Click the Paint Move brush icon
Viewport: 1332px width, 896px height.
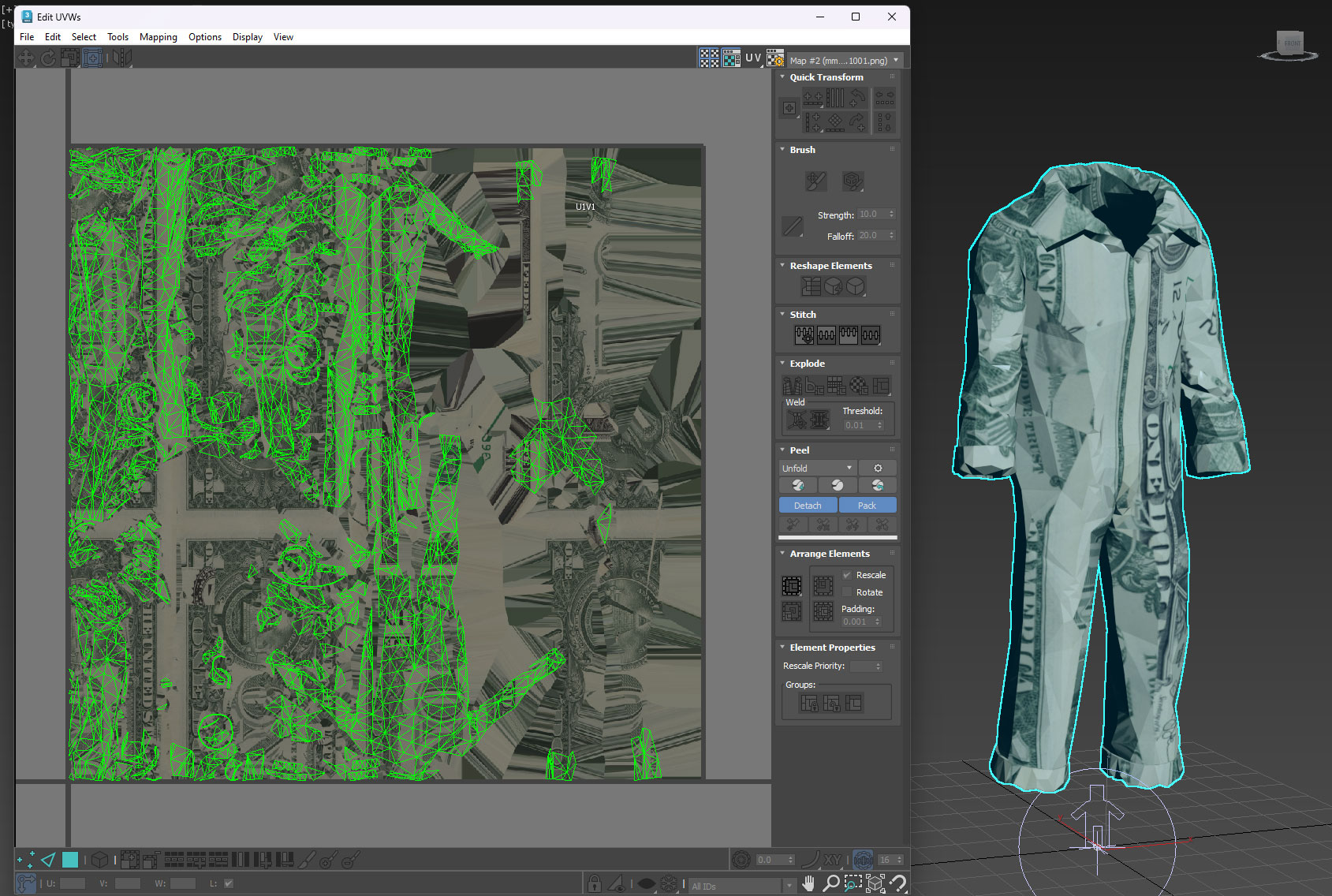point(815,181)
